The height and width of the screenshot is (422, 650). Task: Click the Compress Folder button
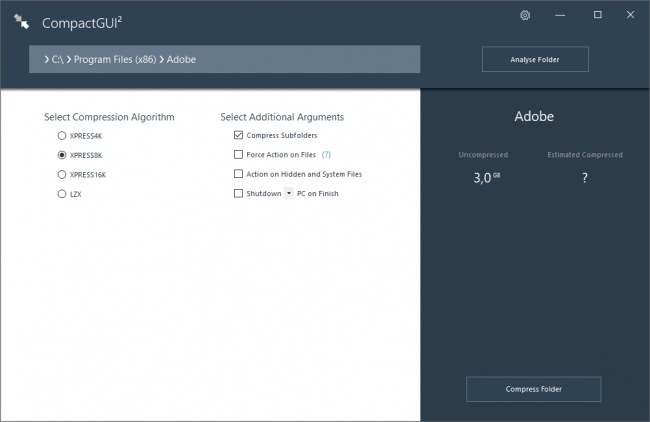534,389
